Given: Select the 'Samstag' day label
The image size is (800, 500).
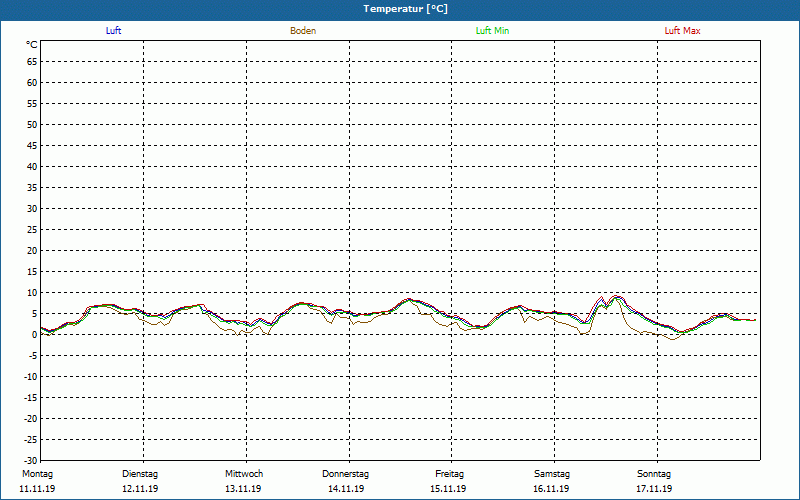Looking at the screenshot, I should click(552, 474).
